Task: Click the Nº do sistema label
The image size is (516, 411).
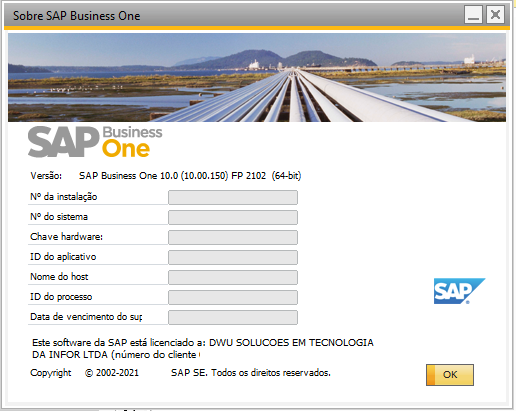Action: [59, 217]
